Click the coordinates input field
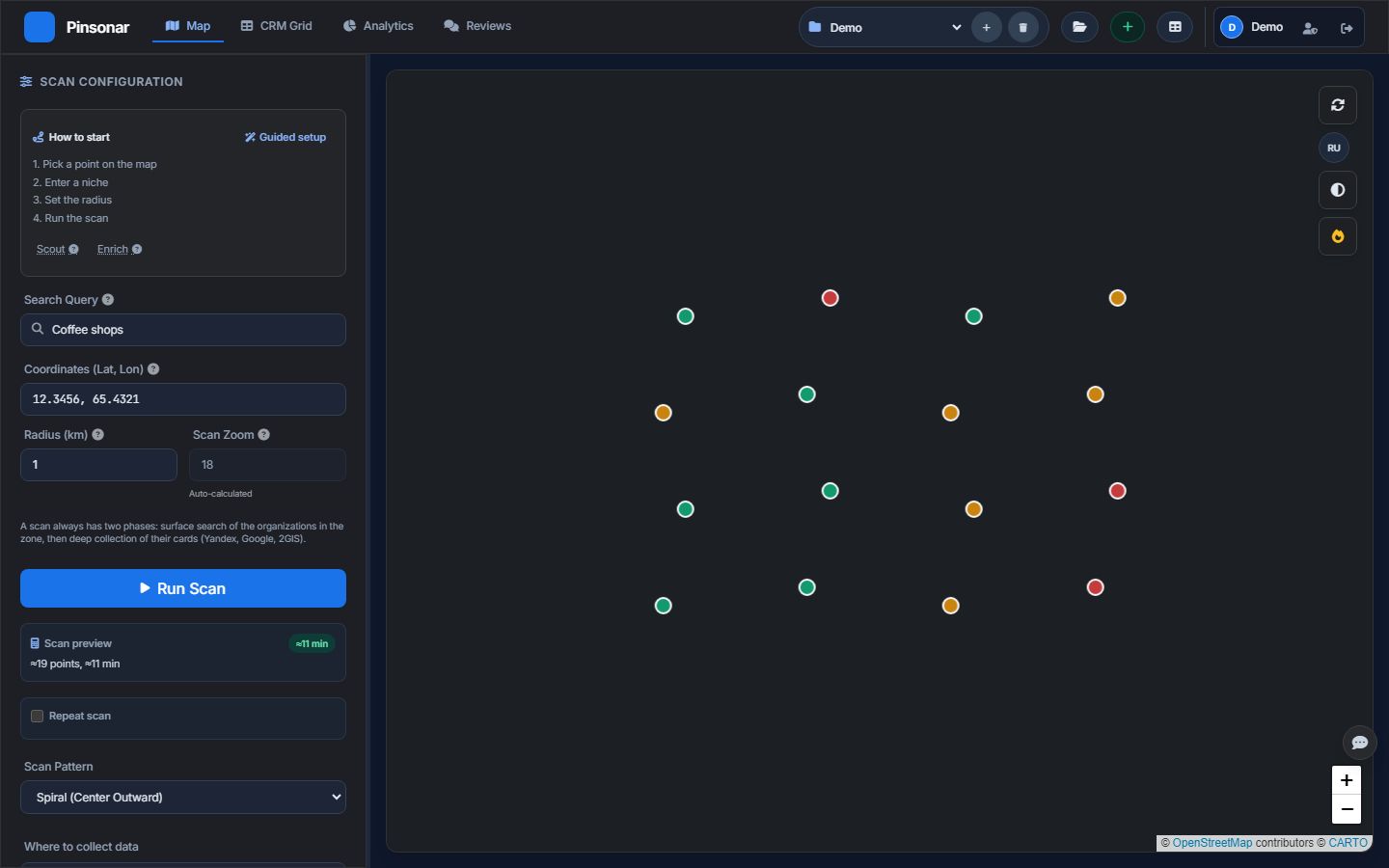The image size is (1389, 868). click(183, 399)
